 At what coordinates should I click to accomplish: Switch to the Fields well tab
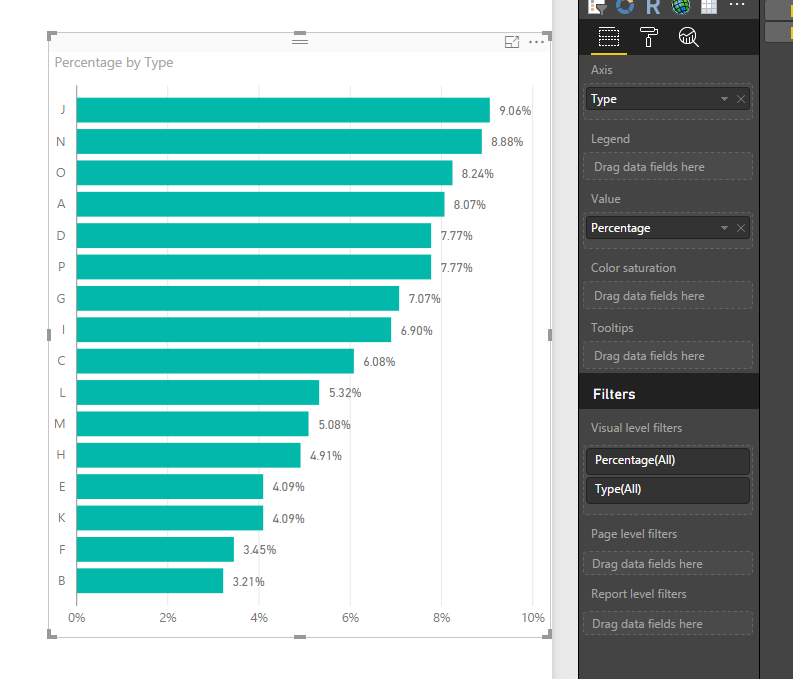608,37
